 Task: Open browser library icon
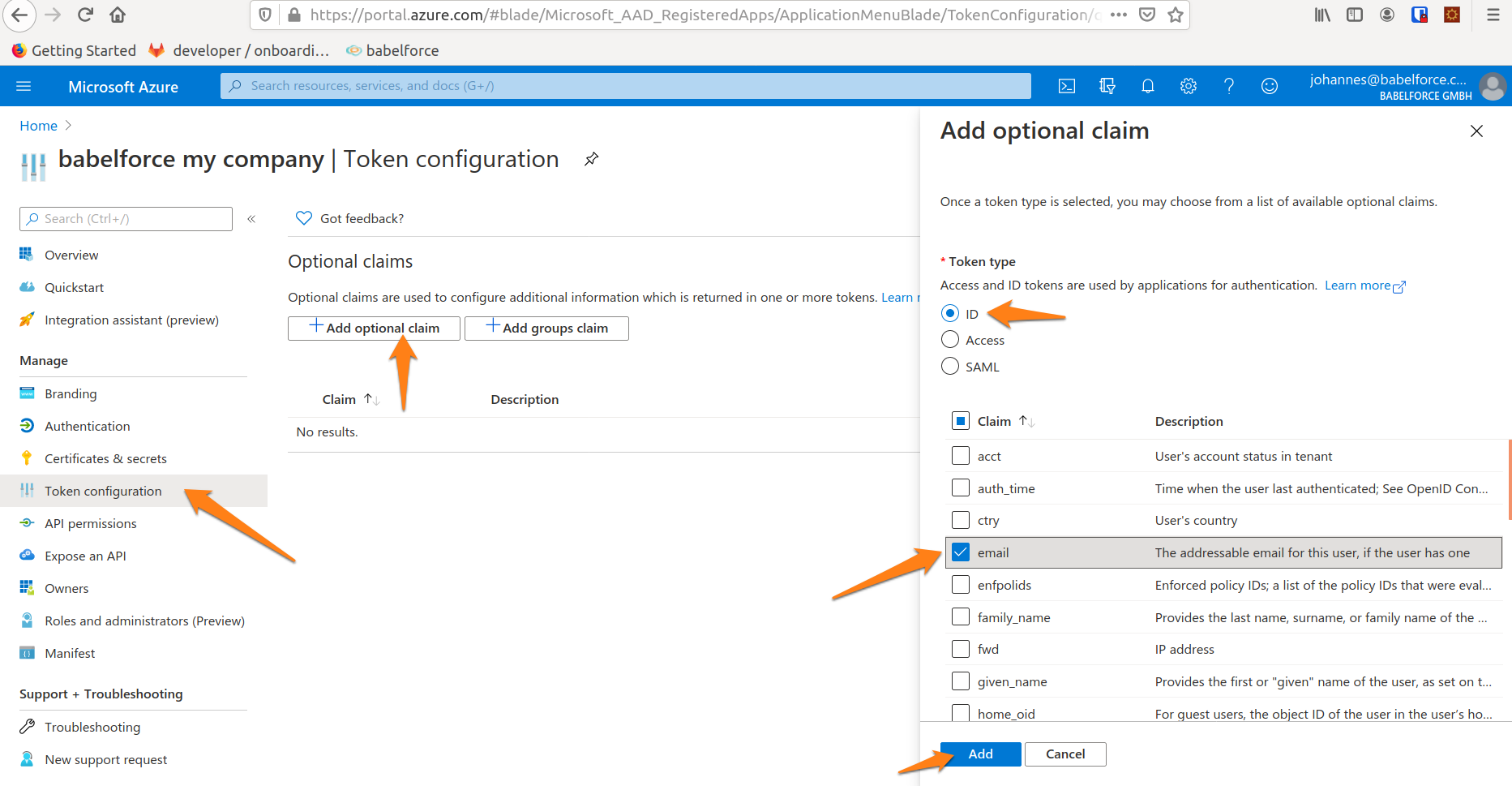click(1322, 15)
